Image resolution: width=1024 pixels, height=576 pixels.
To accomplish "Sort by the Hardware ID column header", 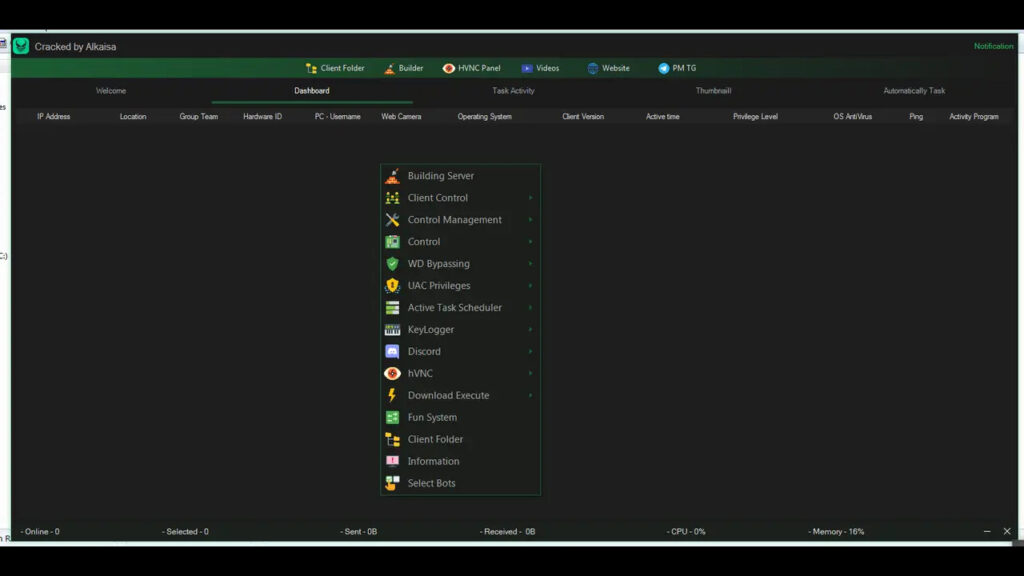I will click(263, 116).
